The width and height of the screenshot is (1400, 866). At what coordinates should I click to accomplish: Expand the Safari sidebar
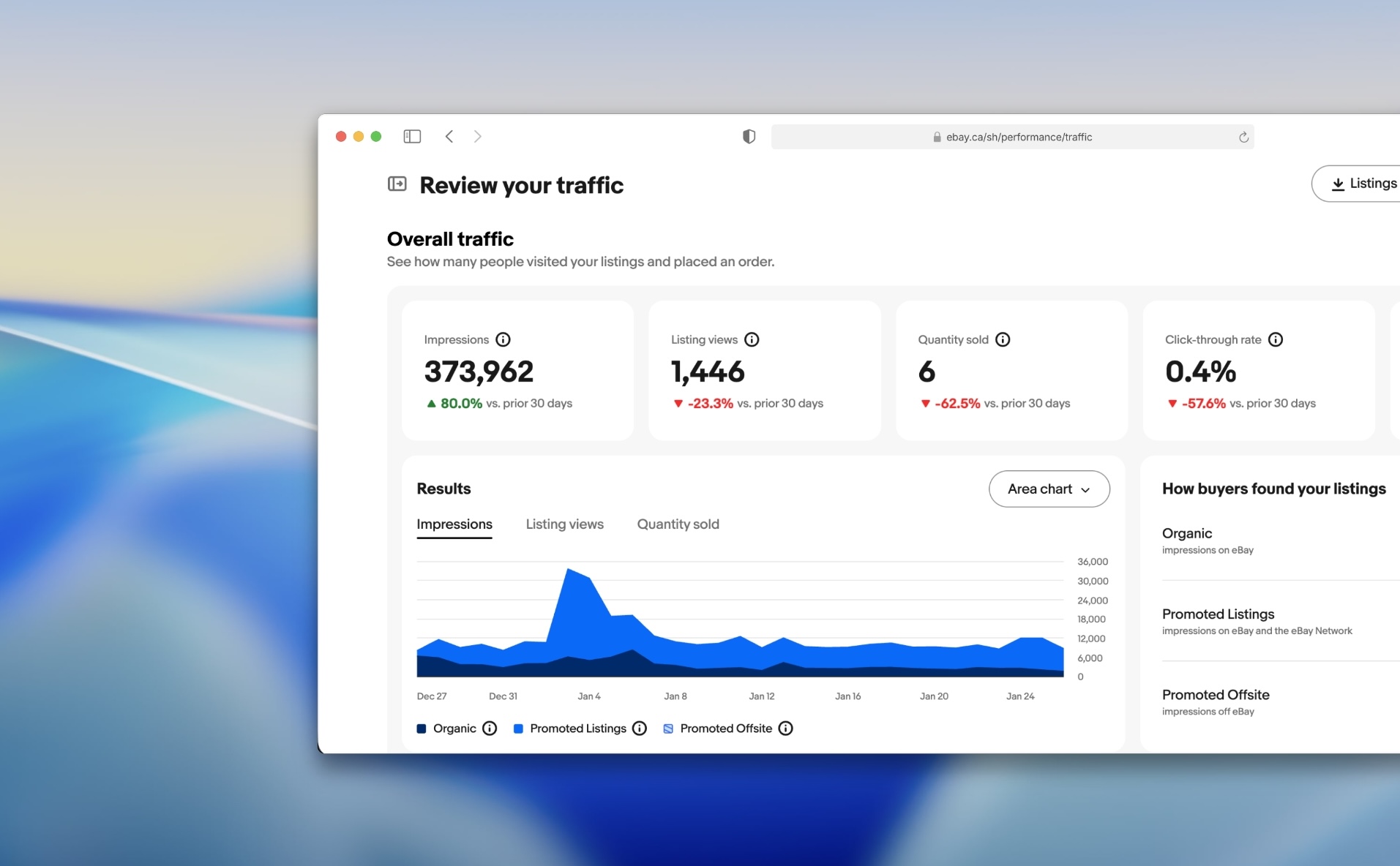pyautogui.click(x=412, y=137)
